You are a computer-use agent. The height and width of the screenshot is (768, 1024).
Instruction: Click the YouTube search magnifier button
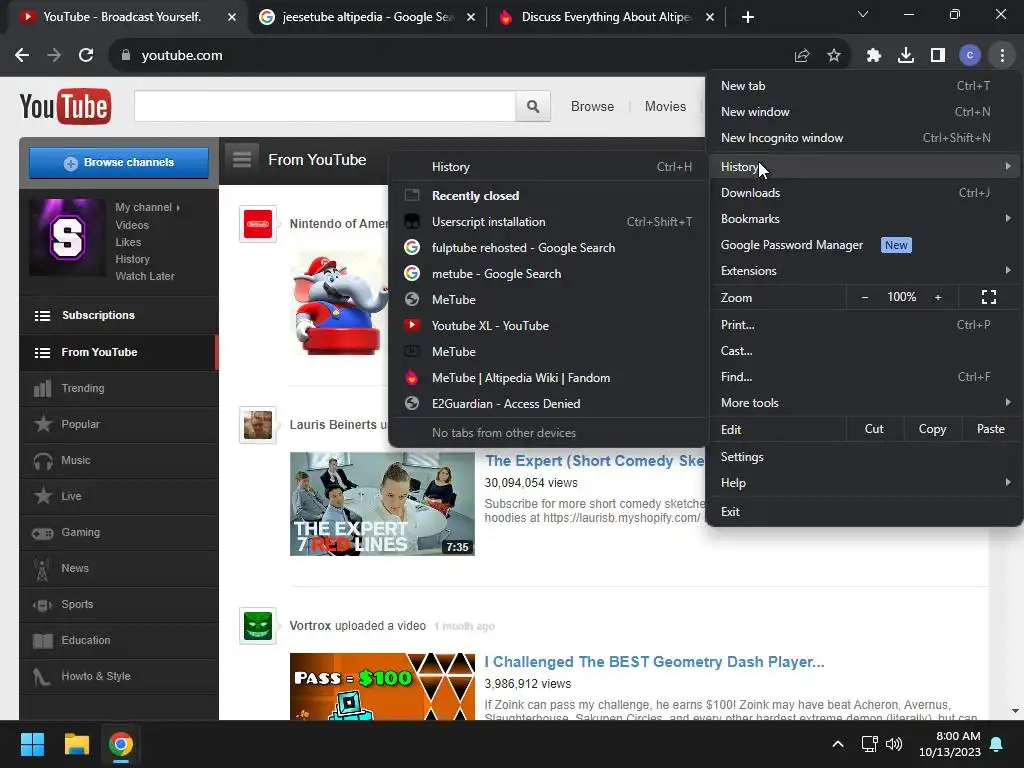533,106
